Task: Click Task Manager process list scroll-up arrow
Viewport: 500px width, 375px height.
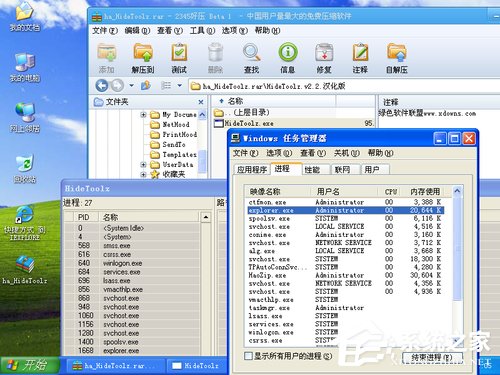Action: click(457, 191)
